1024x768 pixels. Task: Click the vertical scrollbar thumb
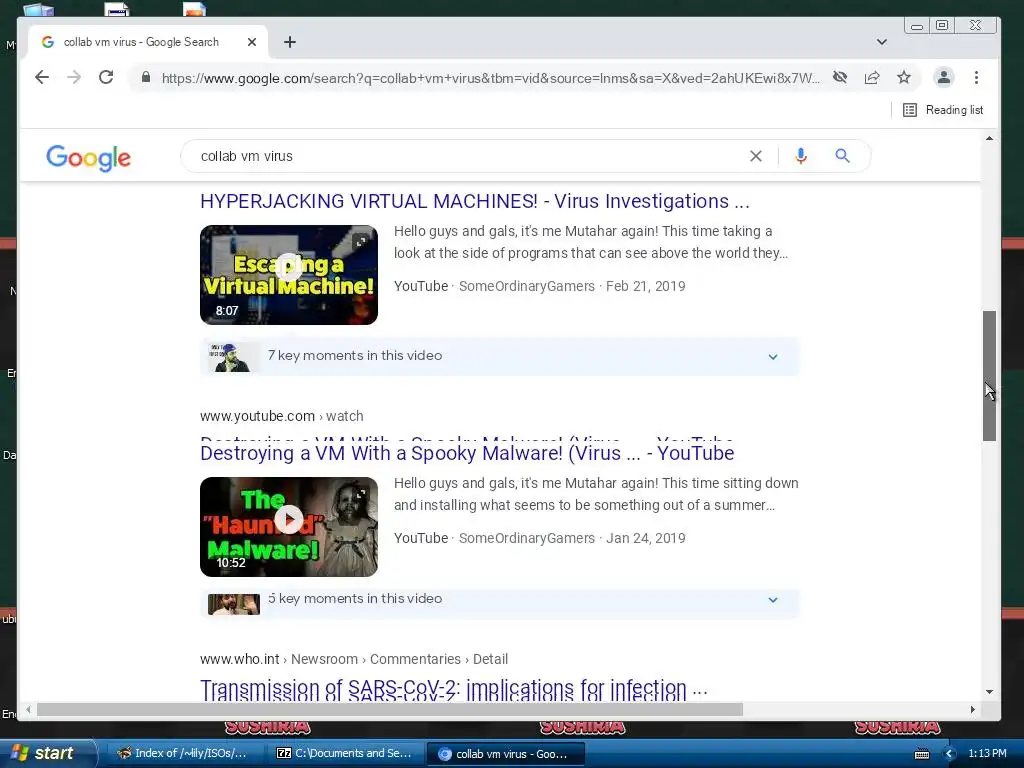tap(989, 376)
